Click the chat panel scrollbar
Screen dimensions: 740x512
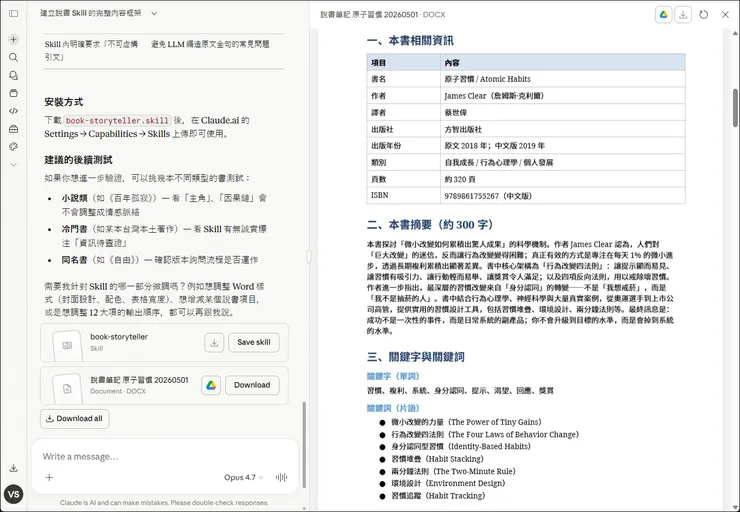(304, 445)
